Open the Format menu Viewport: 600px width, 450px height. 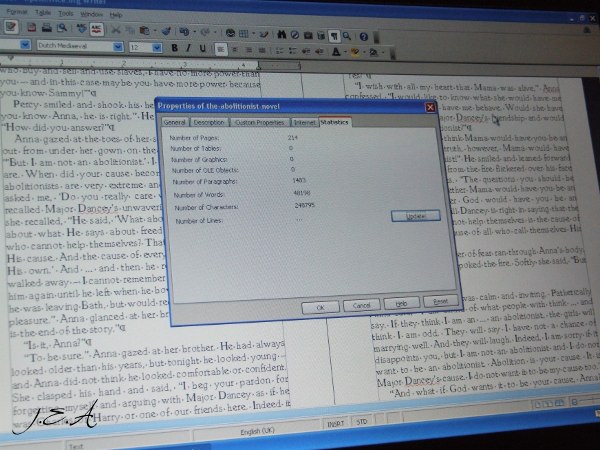click(17, 12)
